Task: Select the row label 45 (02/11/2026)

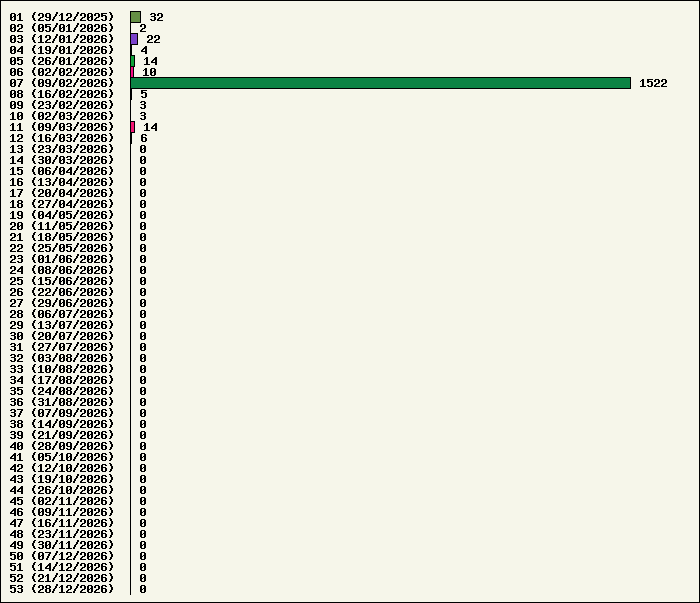Action: coord(62,502)
